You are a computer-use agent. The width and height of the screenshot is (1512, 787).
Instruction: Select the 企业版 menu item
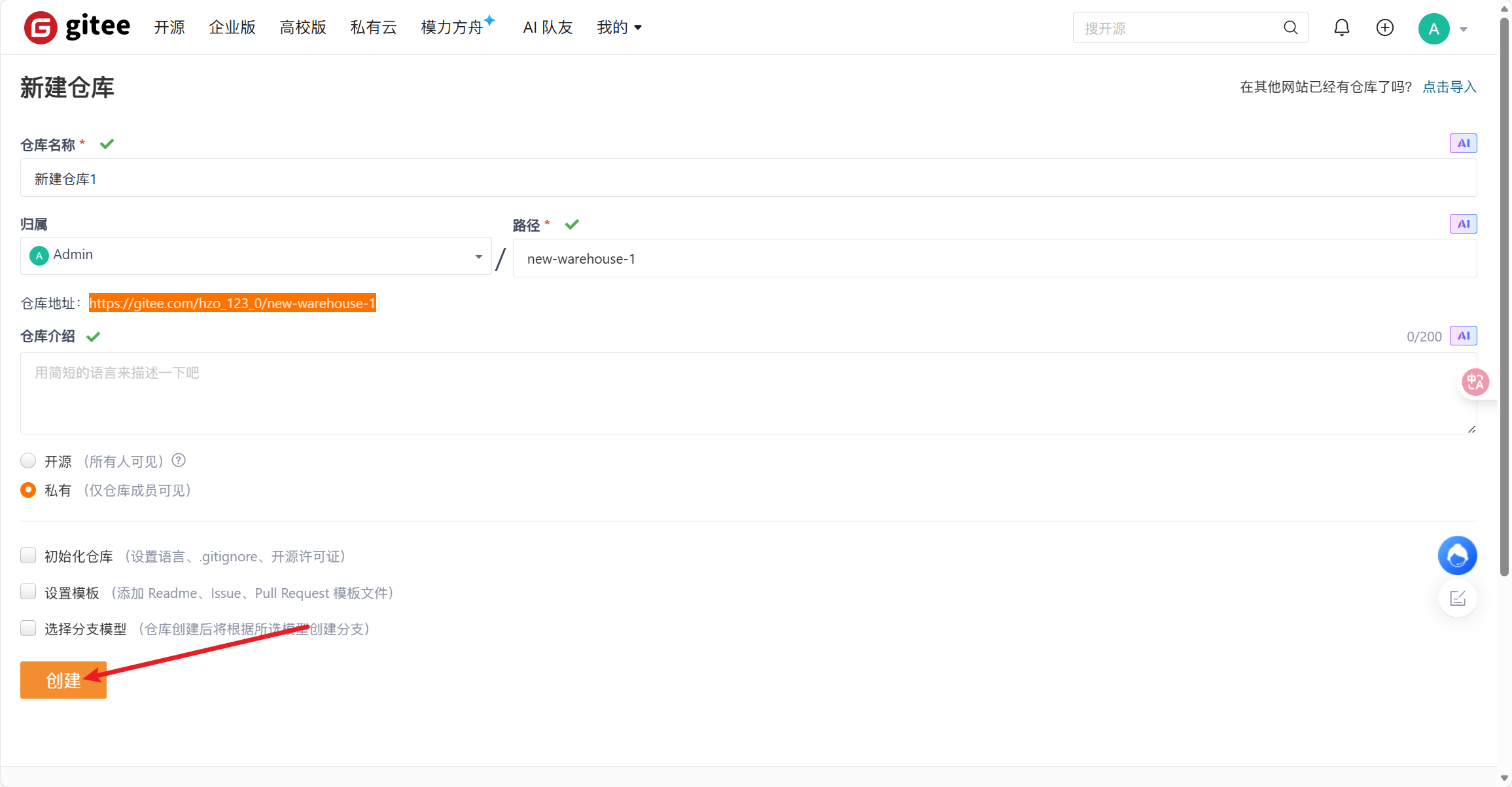pos(232,27)
